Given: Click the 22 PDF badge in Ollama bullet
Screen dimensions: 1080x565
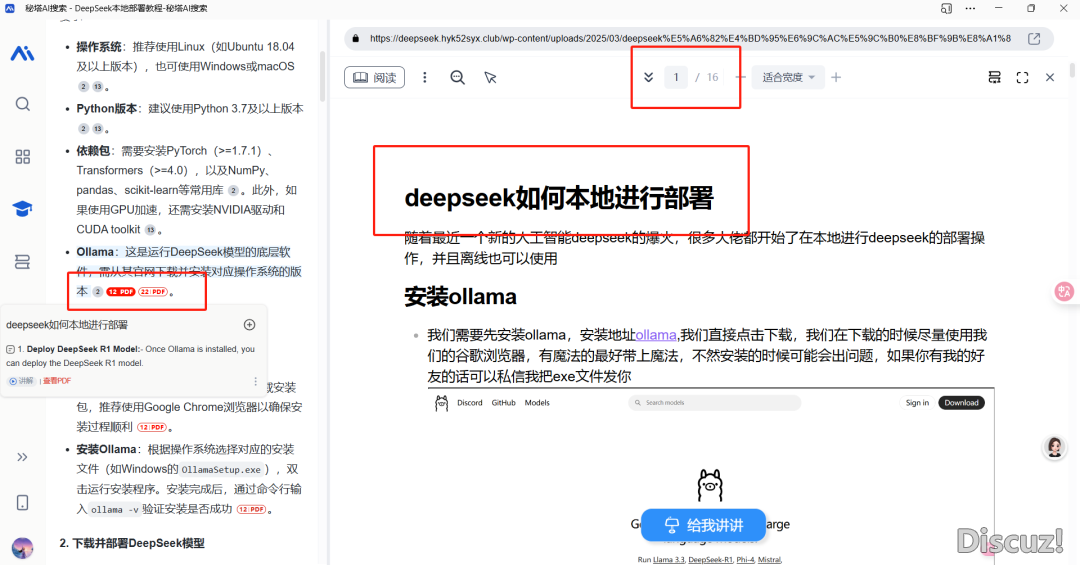Looking at the screenshot, I should coord(153,291).
